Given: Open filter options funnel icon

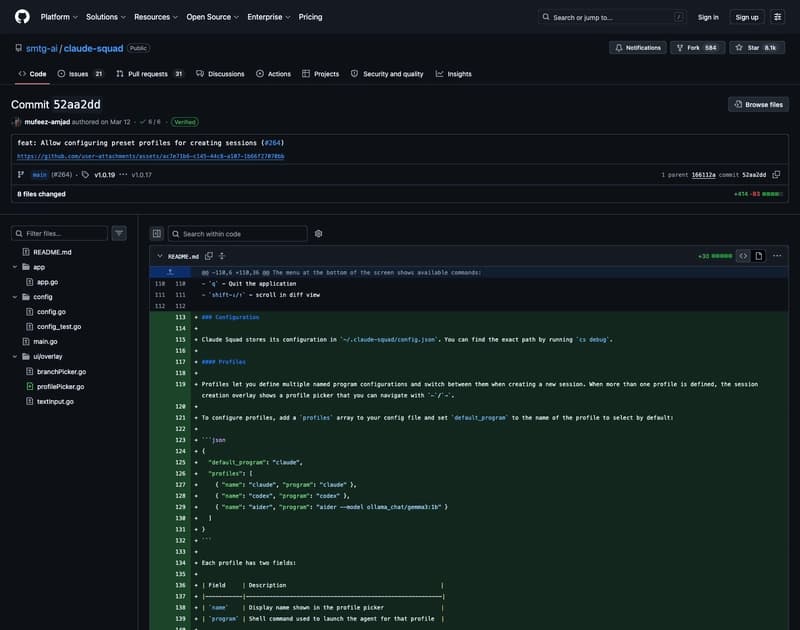Looking at the screenshot, I should pos(119,233).
